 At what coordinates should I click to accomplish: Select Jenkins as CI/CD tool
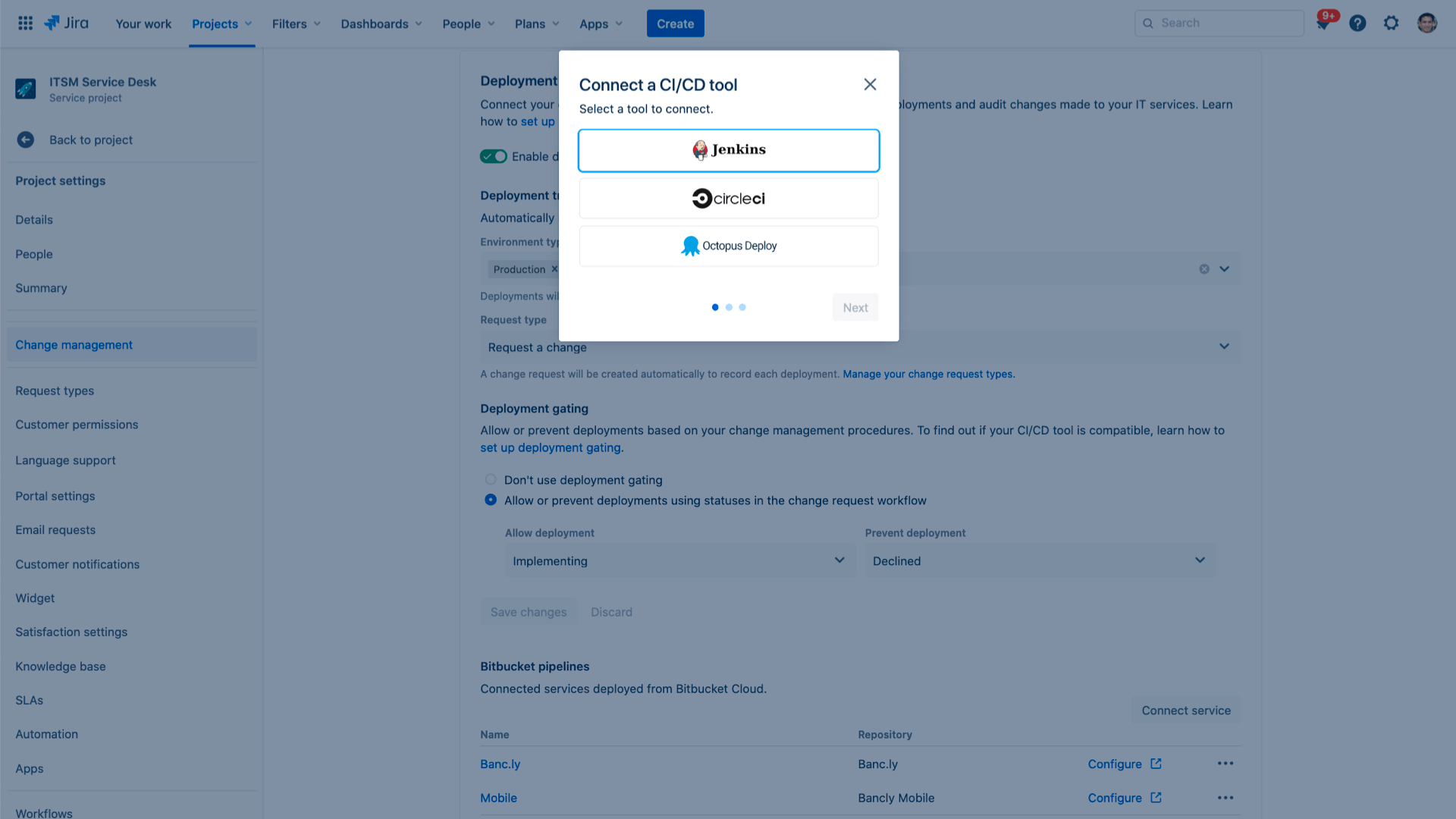pos(728,150)
